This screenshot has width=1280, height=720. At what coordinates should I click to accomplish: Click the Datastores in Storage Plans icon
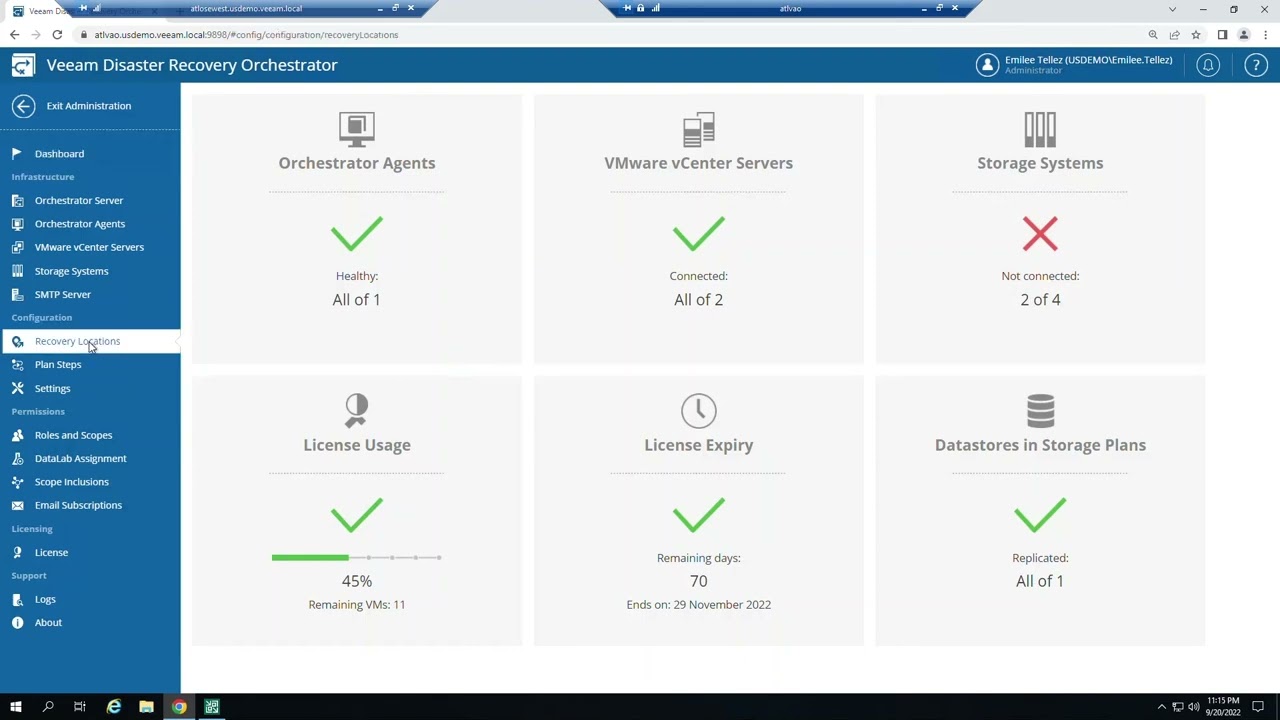pos(1040,410)
